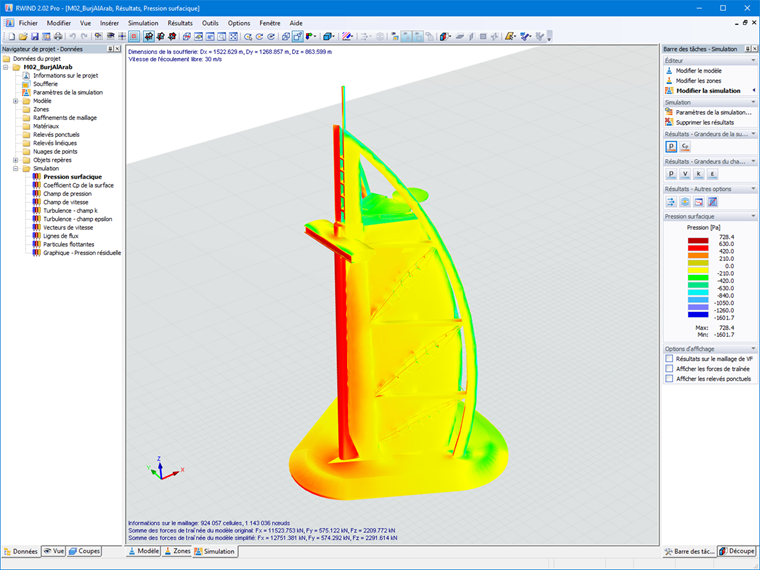Image resolution: width=760 pixels, height=570 pixels.
Task: Show turbulence epsilon 'ε' field result
Action: click(712, 174)
